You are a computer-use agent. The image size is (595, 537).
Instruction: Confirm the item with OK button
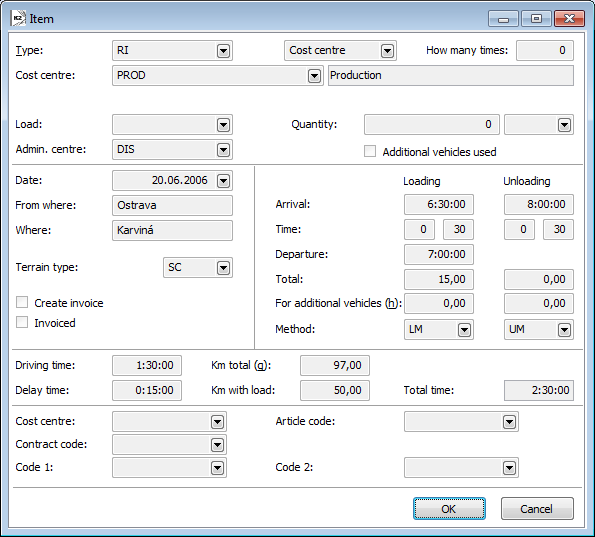449,509
